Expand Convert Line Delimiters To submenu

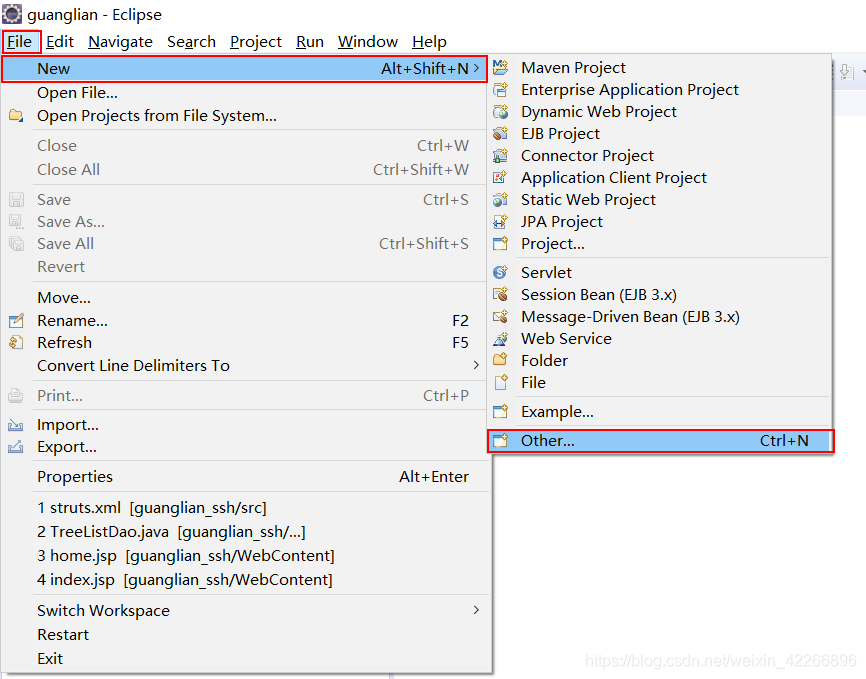[476, 365]
